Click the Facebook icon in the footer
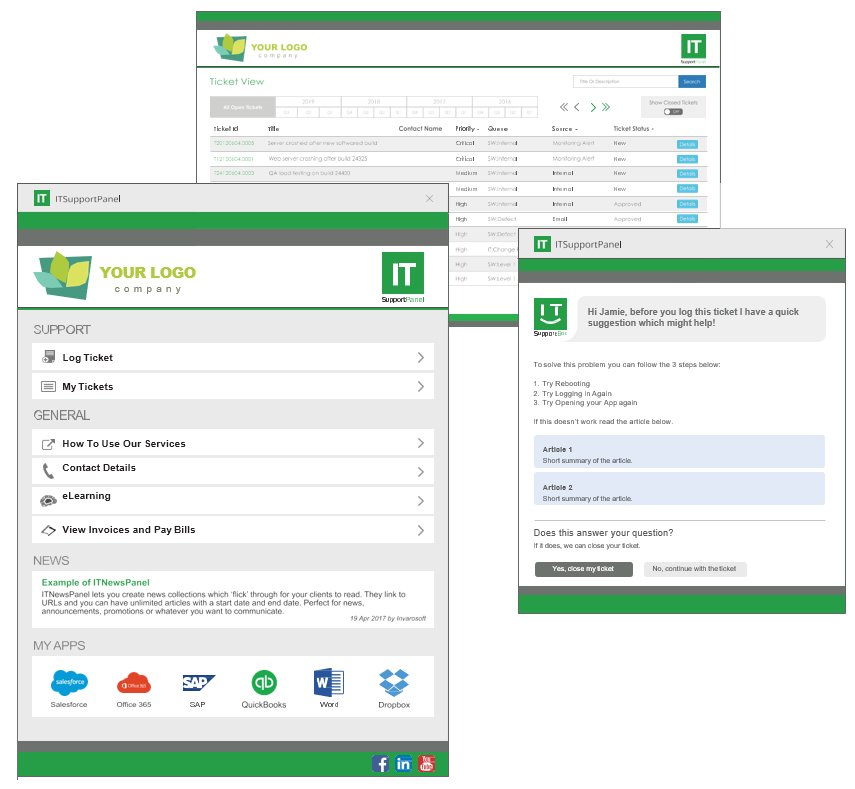The width and height of the screenshot is (855, 789). (380, 763)
